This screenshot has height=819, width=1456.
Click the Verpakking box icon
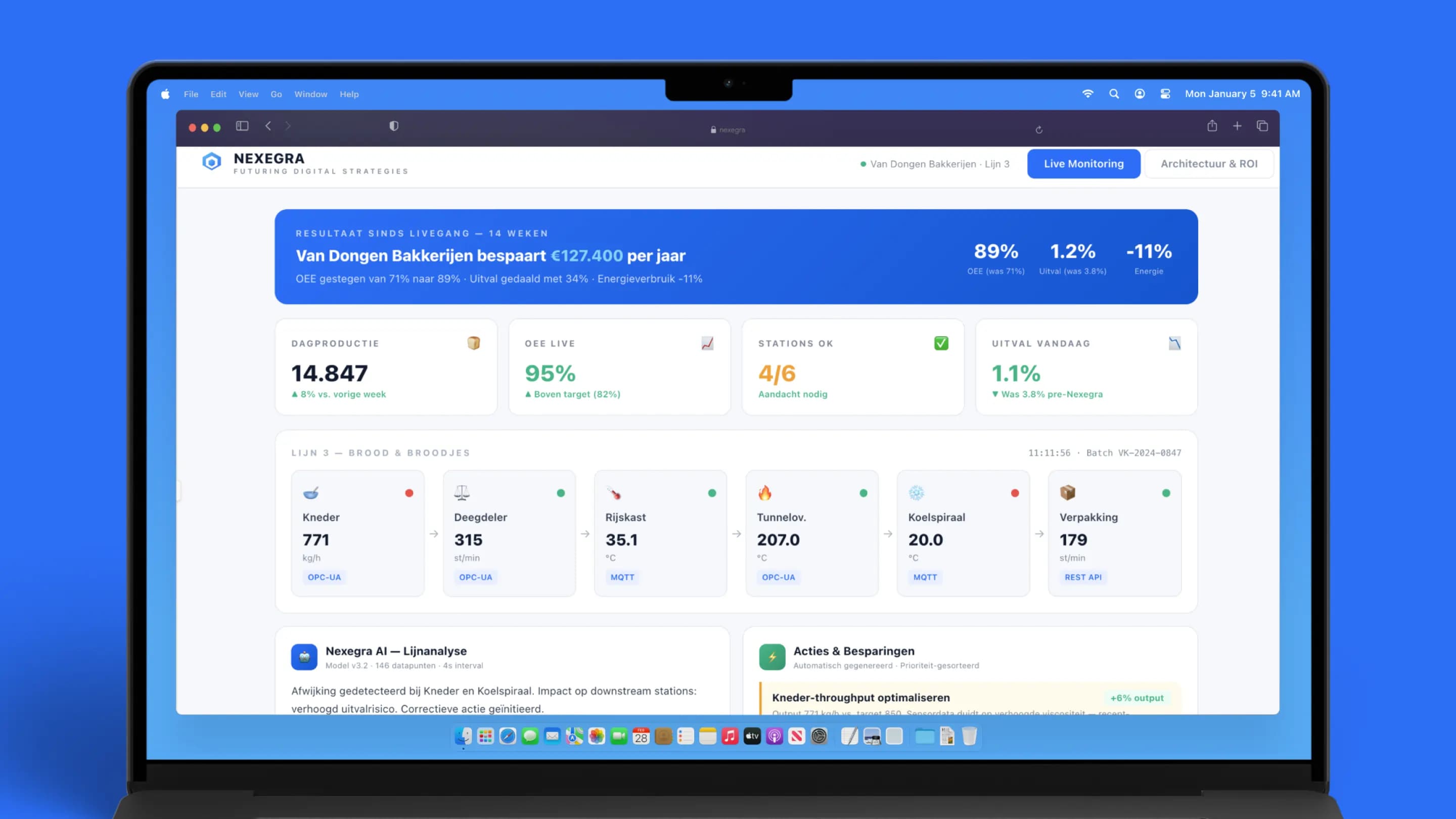click(x=1068, y=493)
